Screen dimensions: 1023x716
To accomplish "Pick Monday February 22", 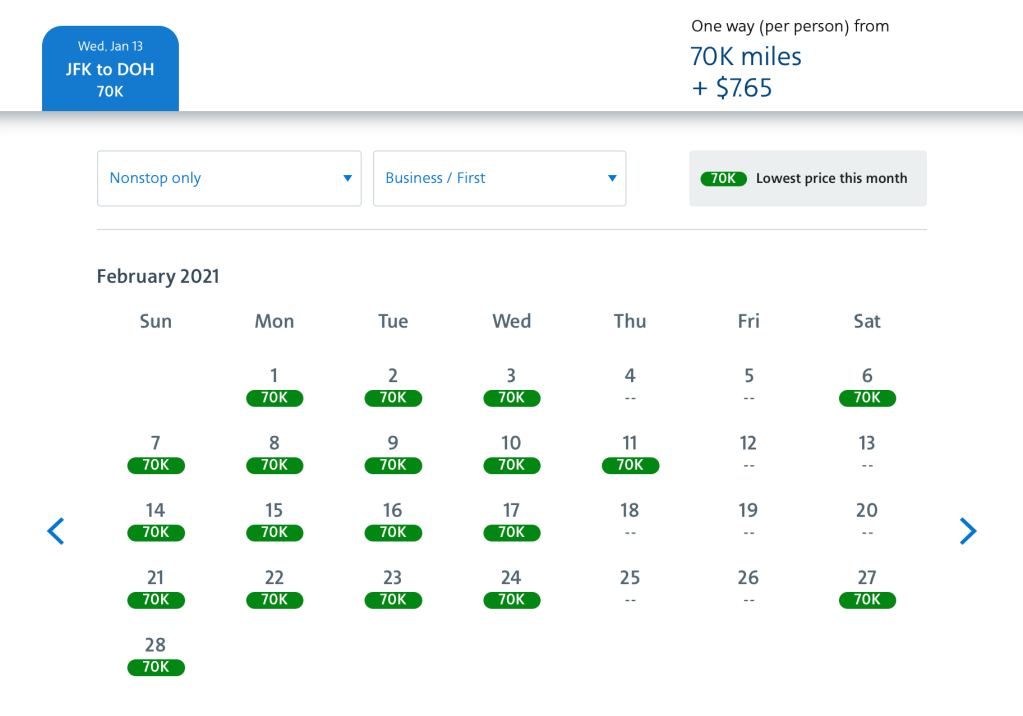I will coord(274,588).
